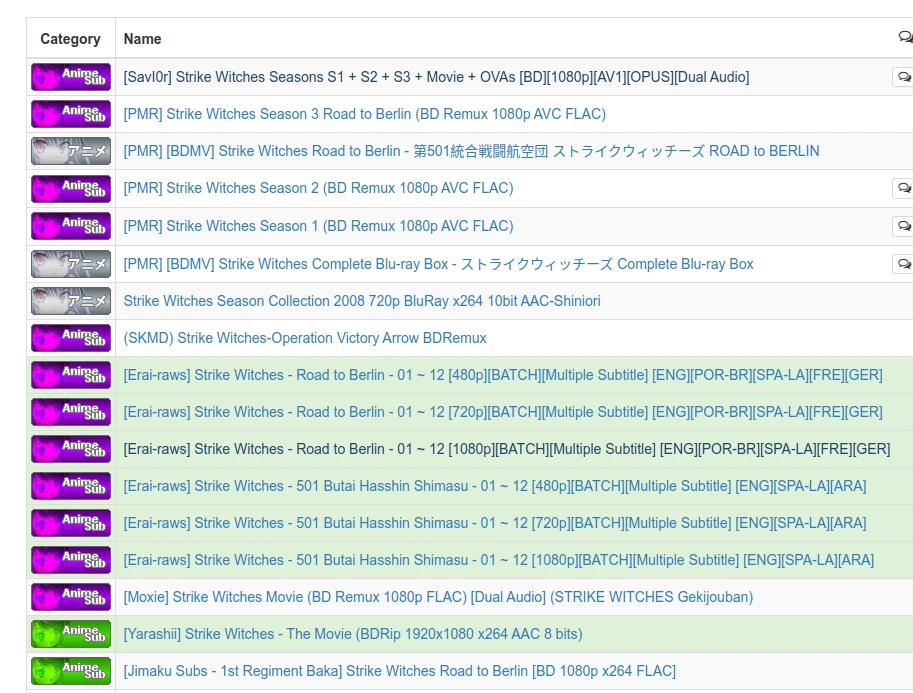Sort table by Category column header
Viewport: 913px width, 693px height.
point(70,38)
